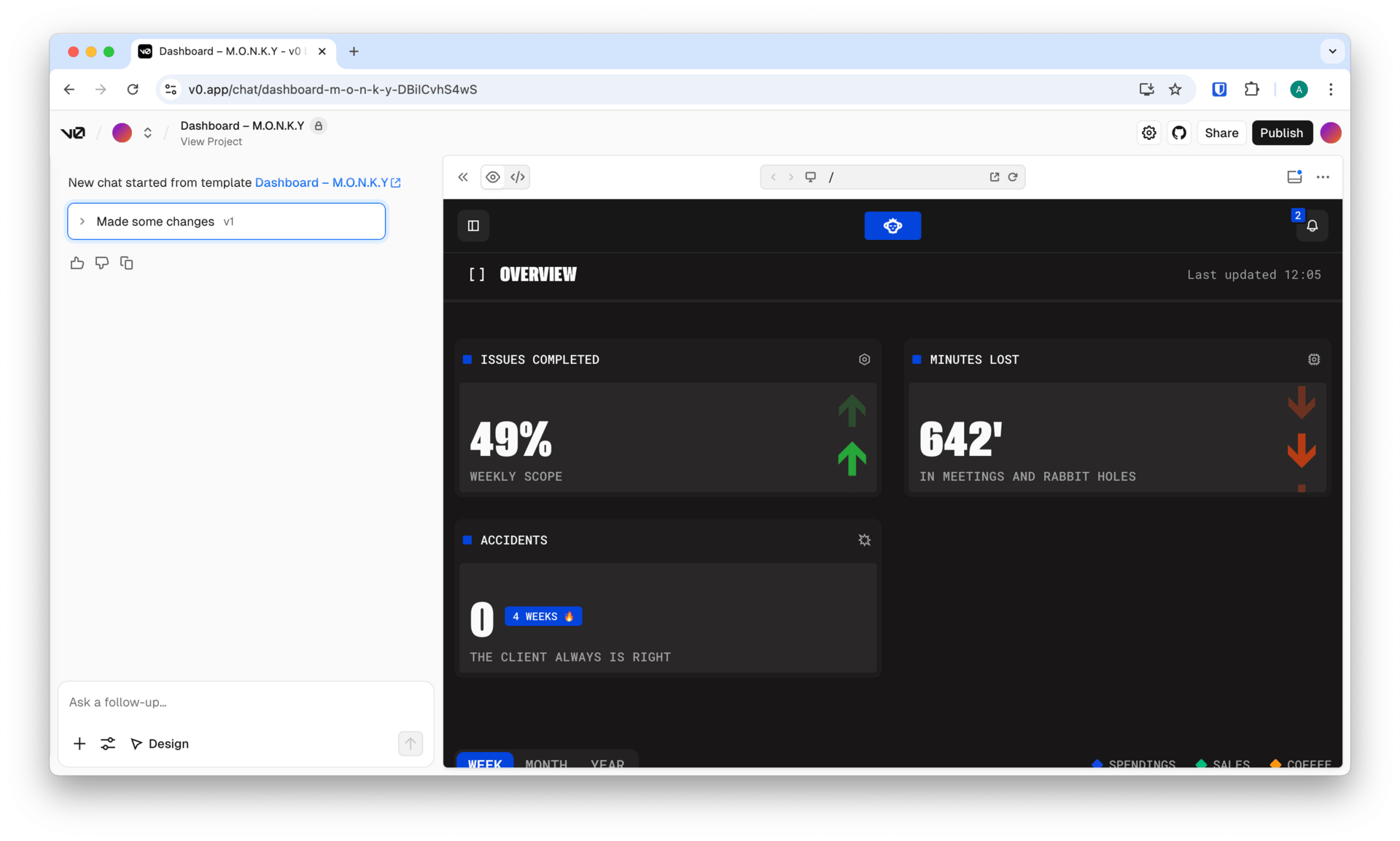1400x841 pixels.
Task: Open preview in new tab icon
Action: (x=994, y=177)
